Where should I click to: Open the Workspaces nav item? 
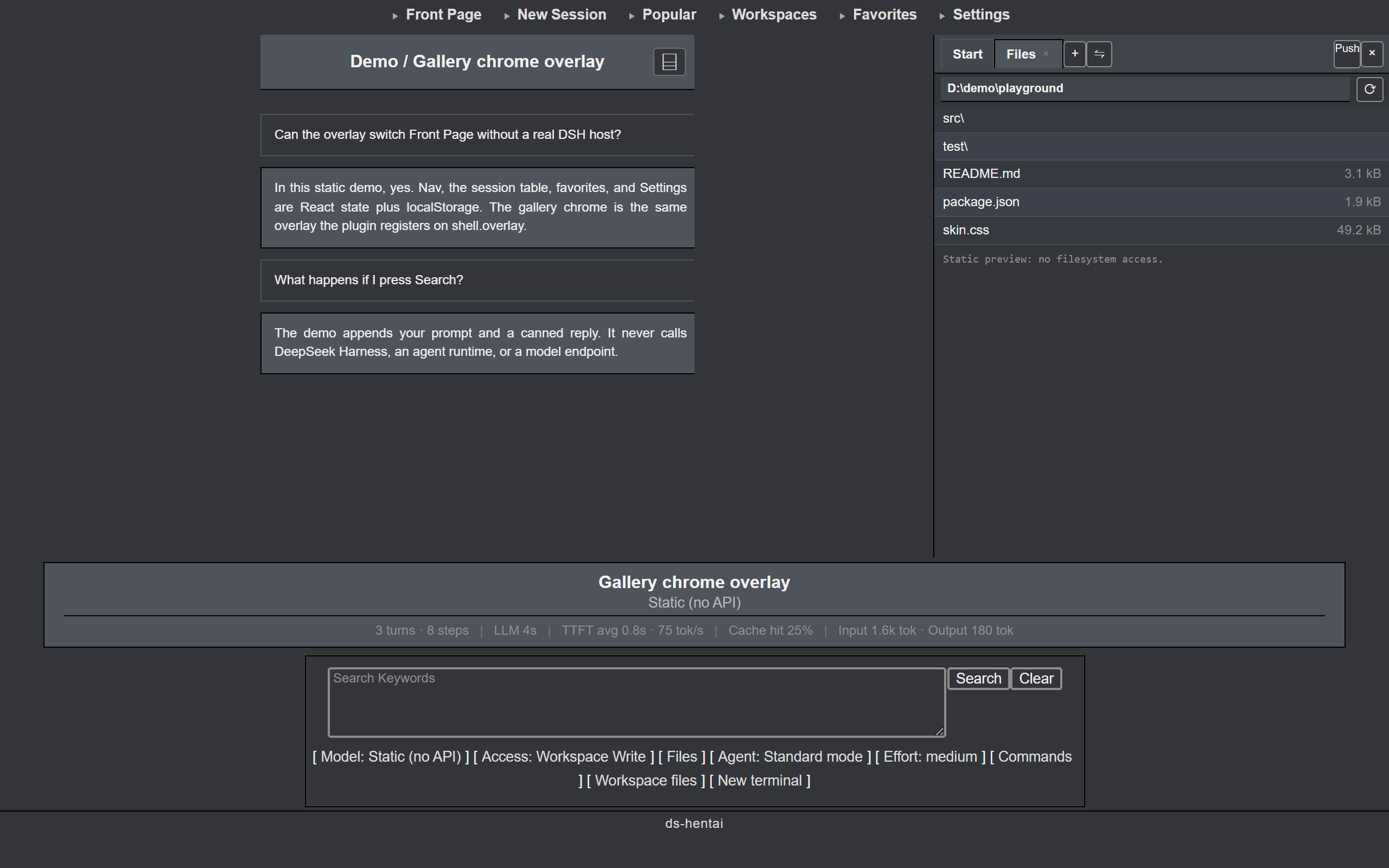pos(774,14)
